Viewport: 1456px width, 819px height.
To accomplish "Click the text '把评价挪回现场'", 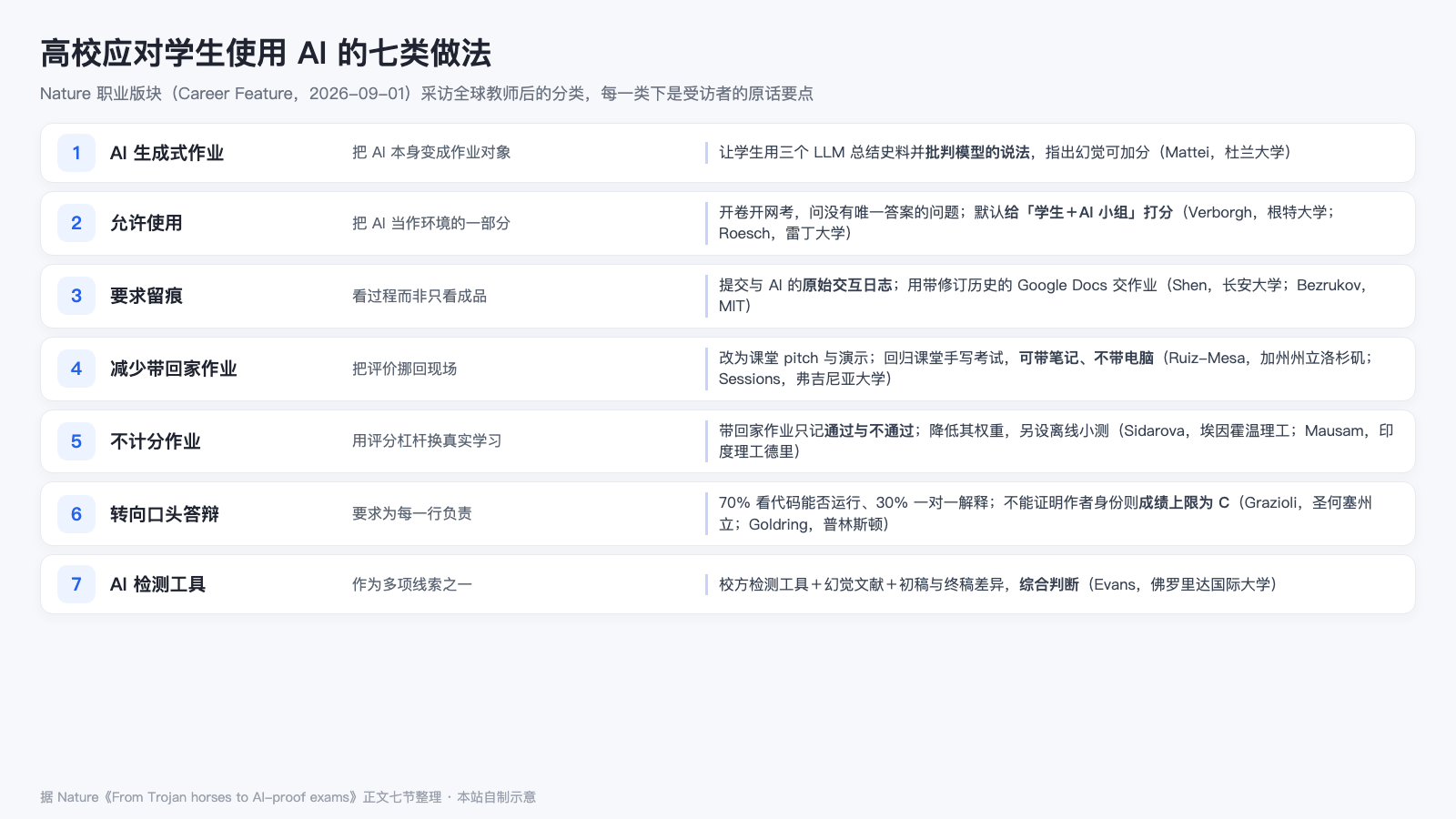I will 404,369.
